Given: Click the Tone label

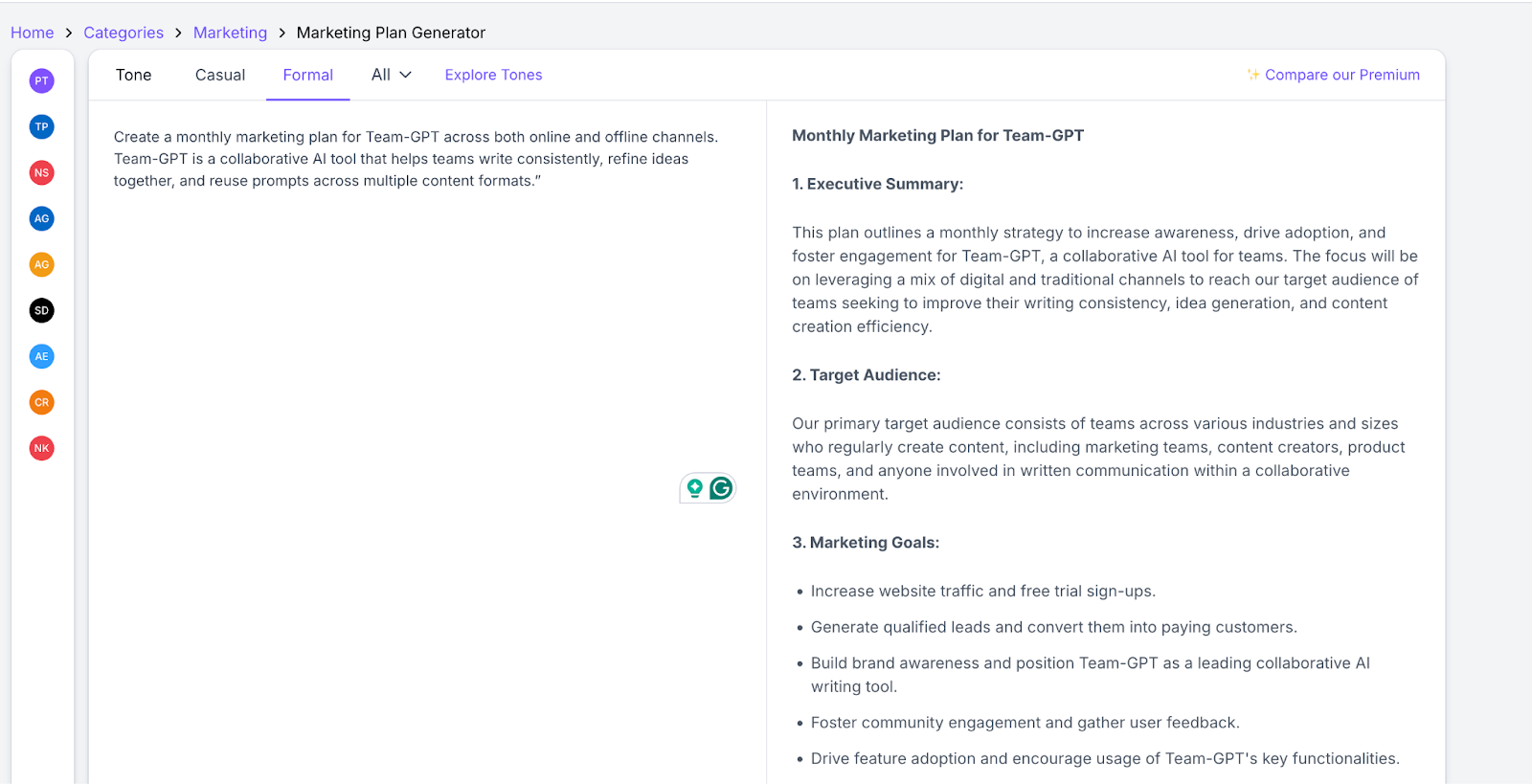Looking at the screenshot, I should (x=134, y=75).
